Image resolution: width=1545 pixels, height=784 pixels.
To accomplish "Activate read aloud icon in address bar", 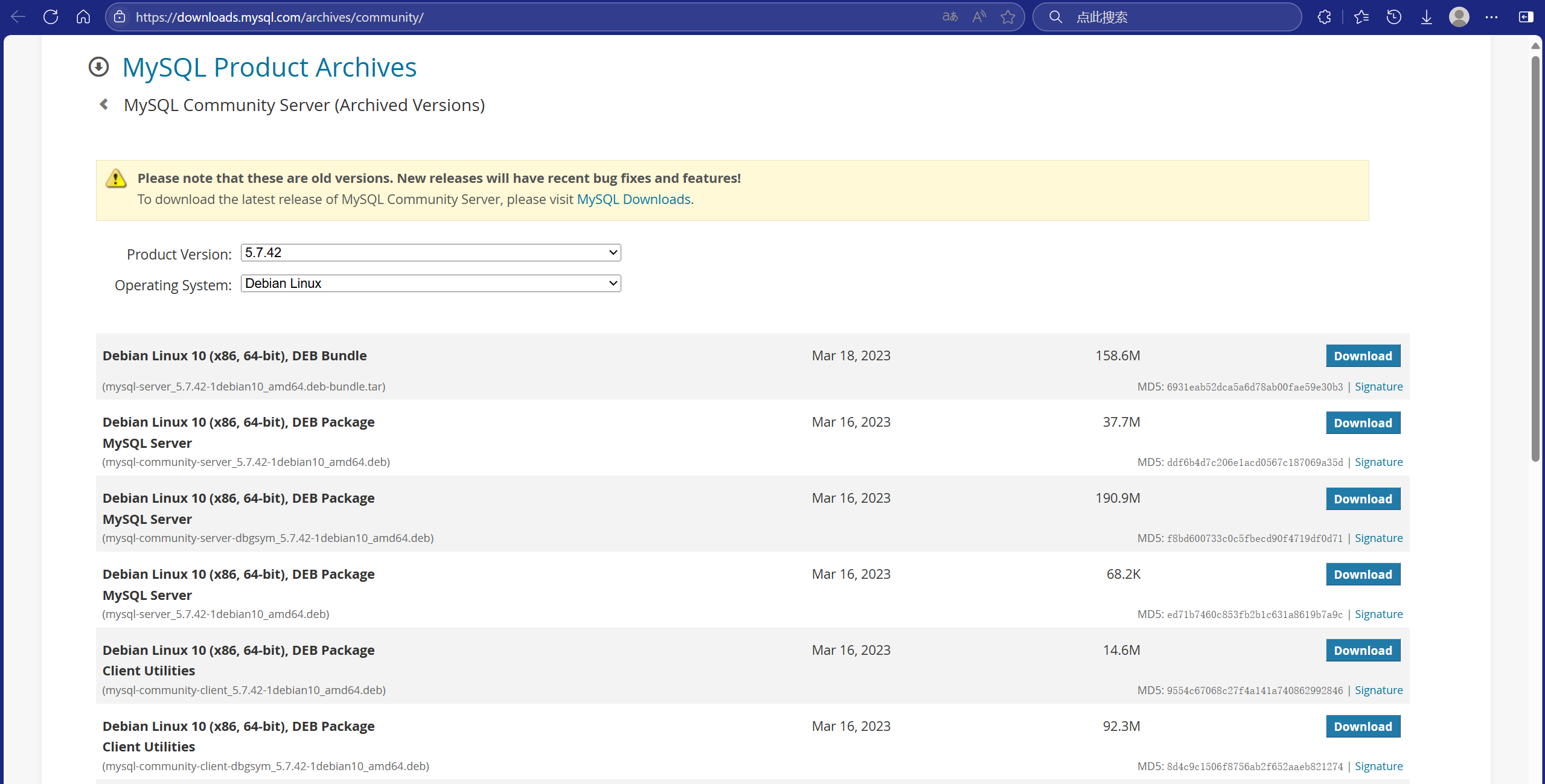I will pyautogui.click(x=979, y=17).
